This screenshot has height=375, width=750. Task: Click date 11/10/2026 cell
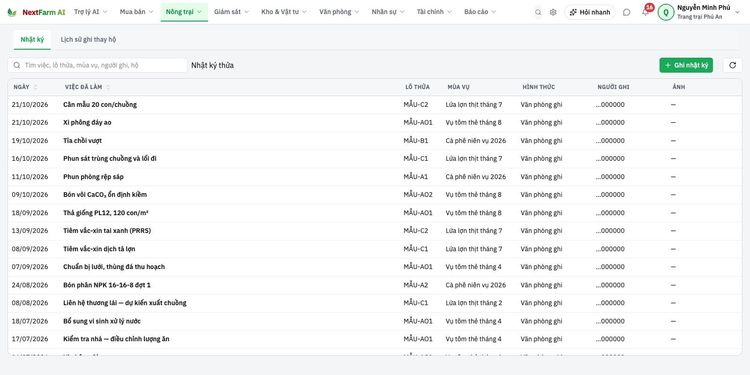30,176
